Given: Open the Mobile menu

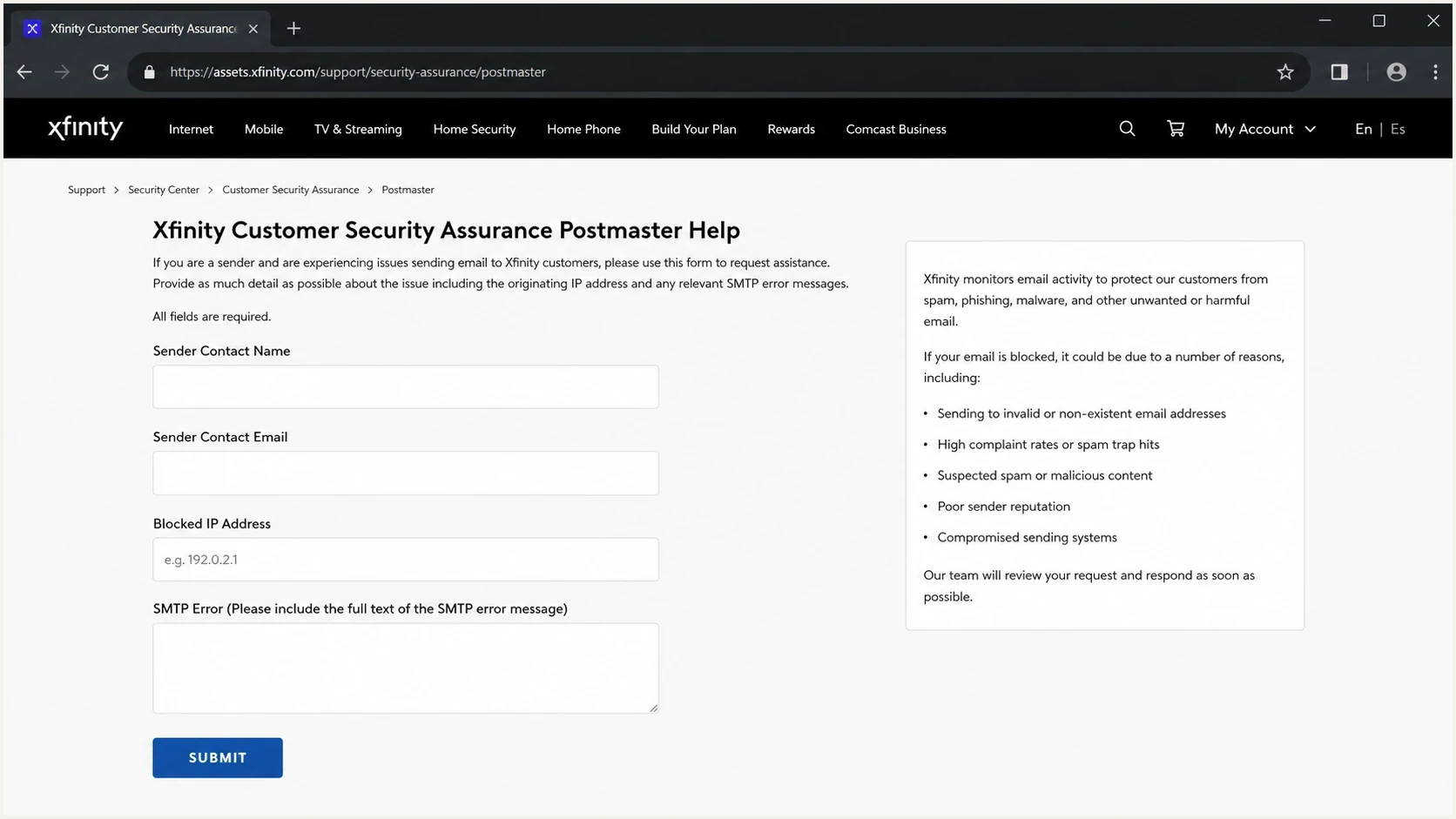Looking at the screenshot, I should [264, 129].
